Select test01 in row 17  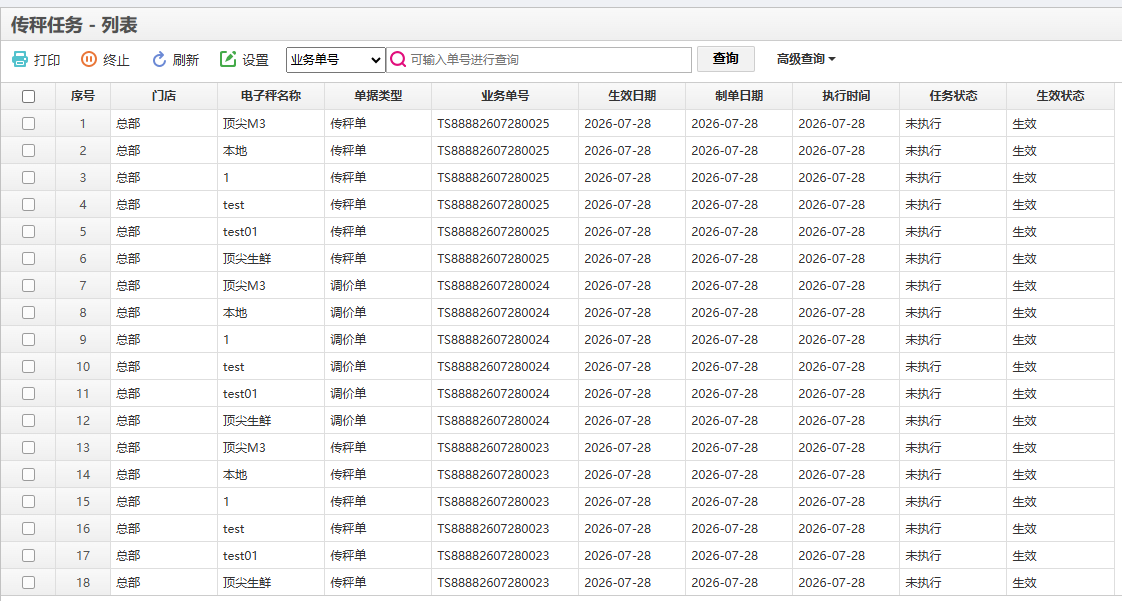click(240, 556)
